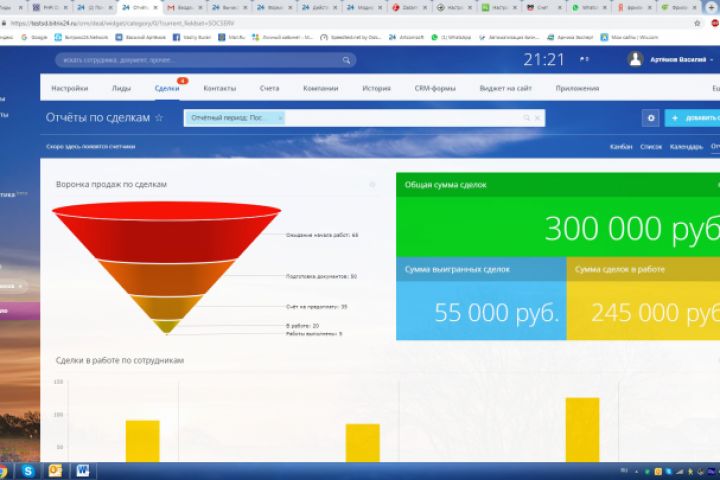This screenshot has height=480, width=720.
Task: Switch to the Счета tab
Action: tap(269, 88)
